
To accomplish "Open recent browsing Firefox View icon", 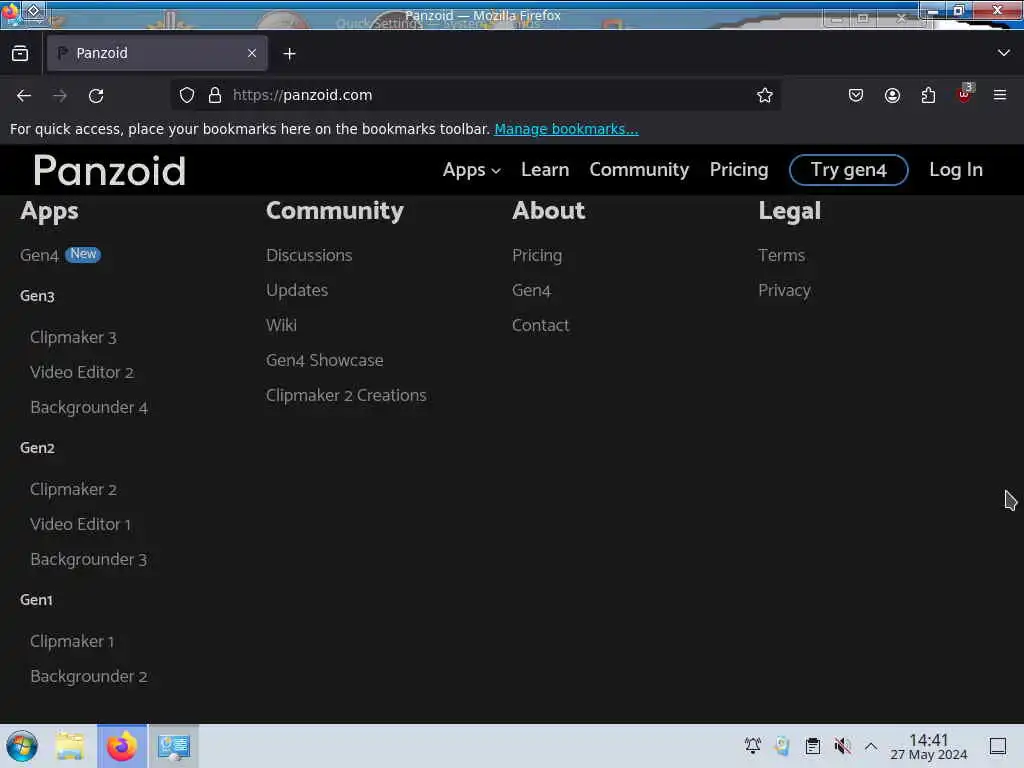I will point(20,53).
